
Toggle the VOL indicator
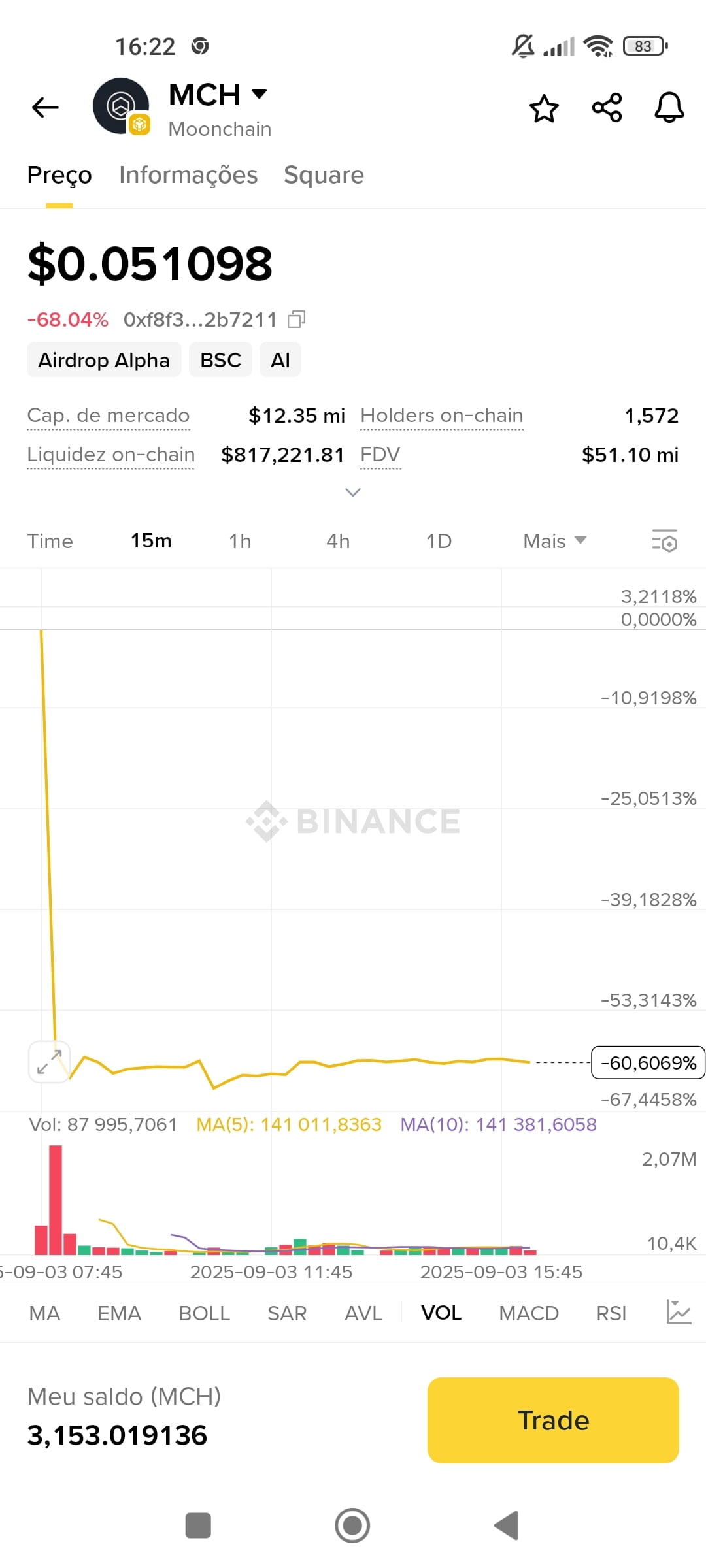click(441, 1313)
